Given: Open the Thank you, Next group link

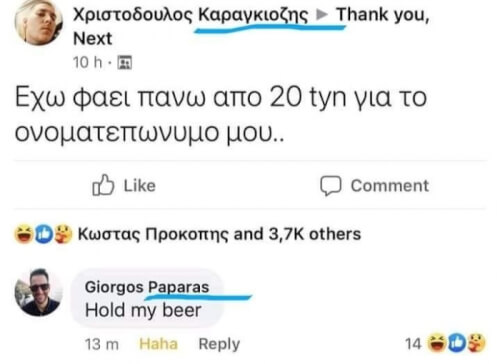Looking at the screenshot, I should pos(383,15).
